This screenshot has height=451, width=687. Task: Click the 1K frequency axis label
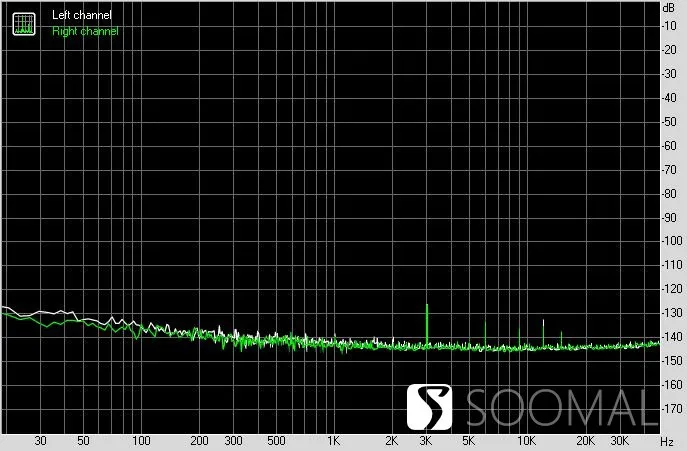pos(334,440)
